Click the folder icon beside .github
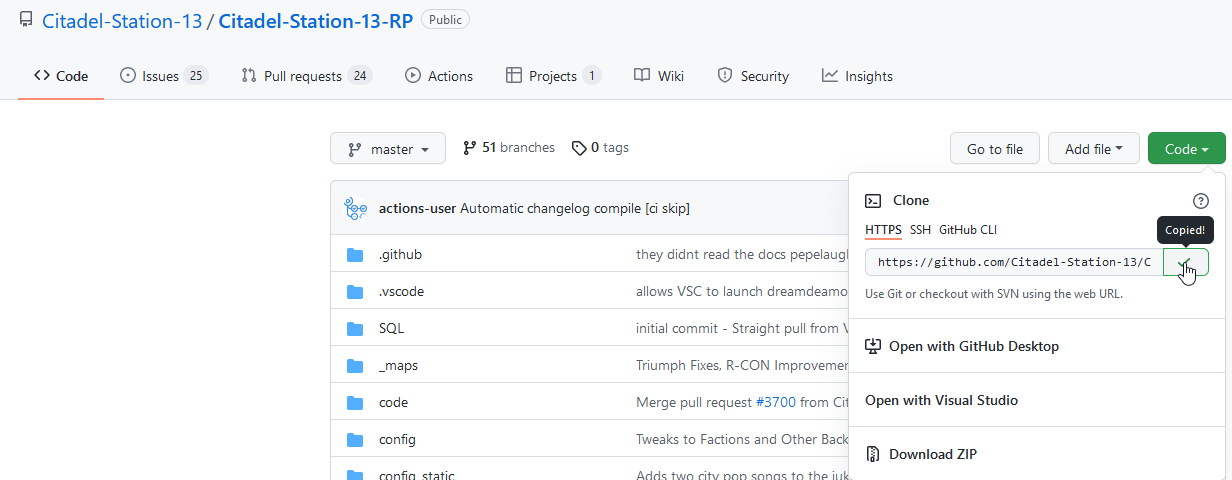The height and width of the screenshot is (480, 1232). point(354,254)
